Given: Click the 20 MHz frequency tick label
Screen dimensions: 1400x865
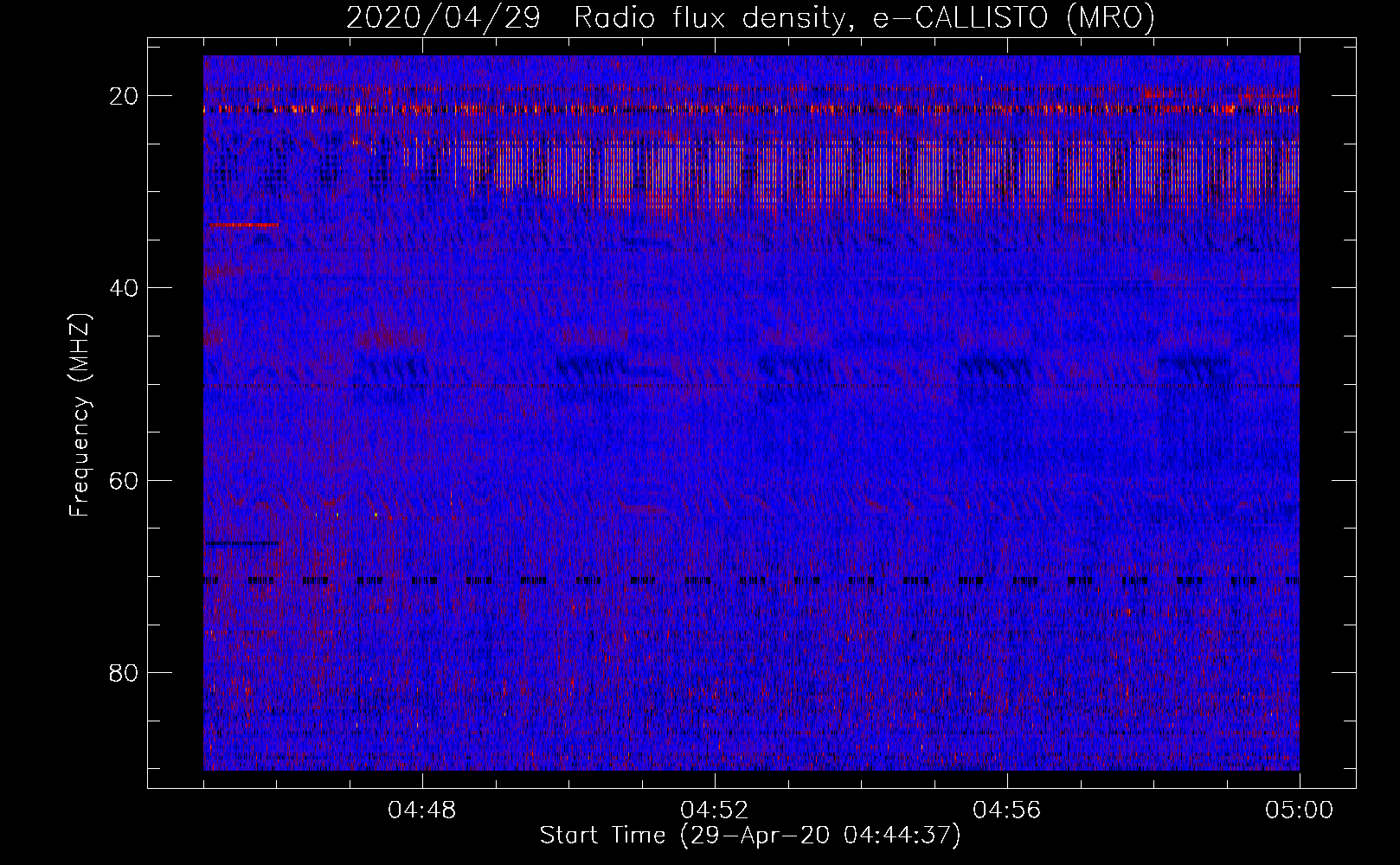Looking at the screenshot, I should pos(124,95).
